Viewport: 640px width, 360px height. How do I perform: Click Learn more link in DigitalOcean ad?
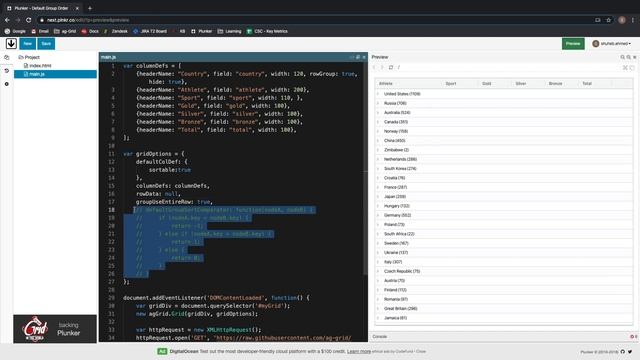point(359,351)
